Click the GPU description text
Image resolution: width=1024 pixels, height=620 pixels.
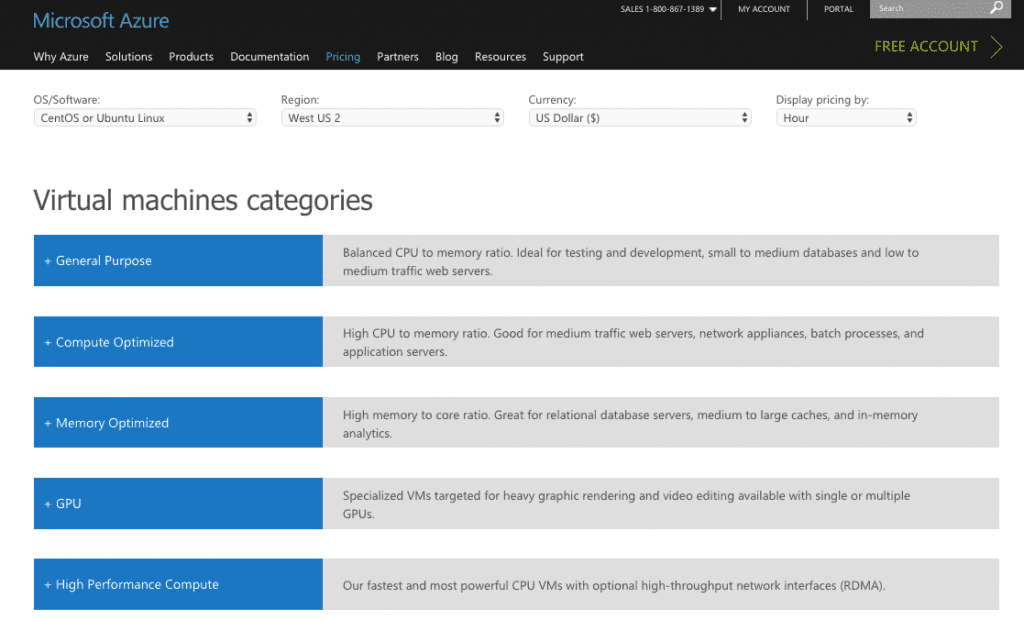tap(626, 504)
